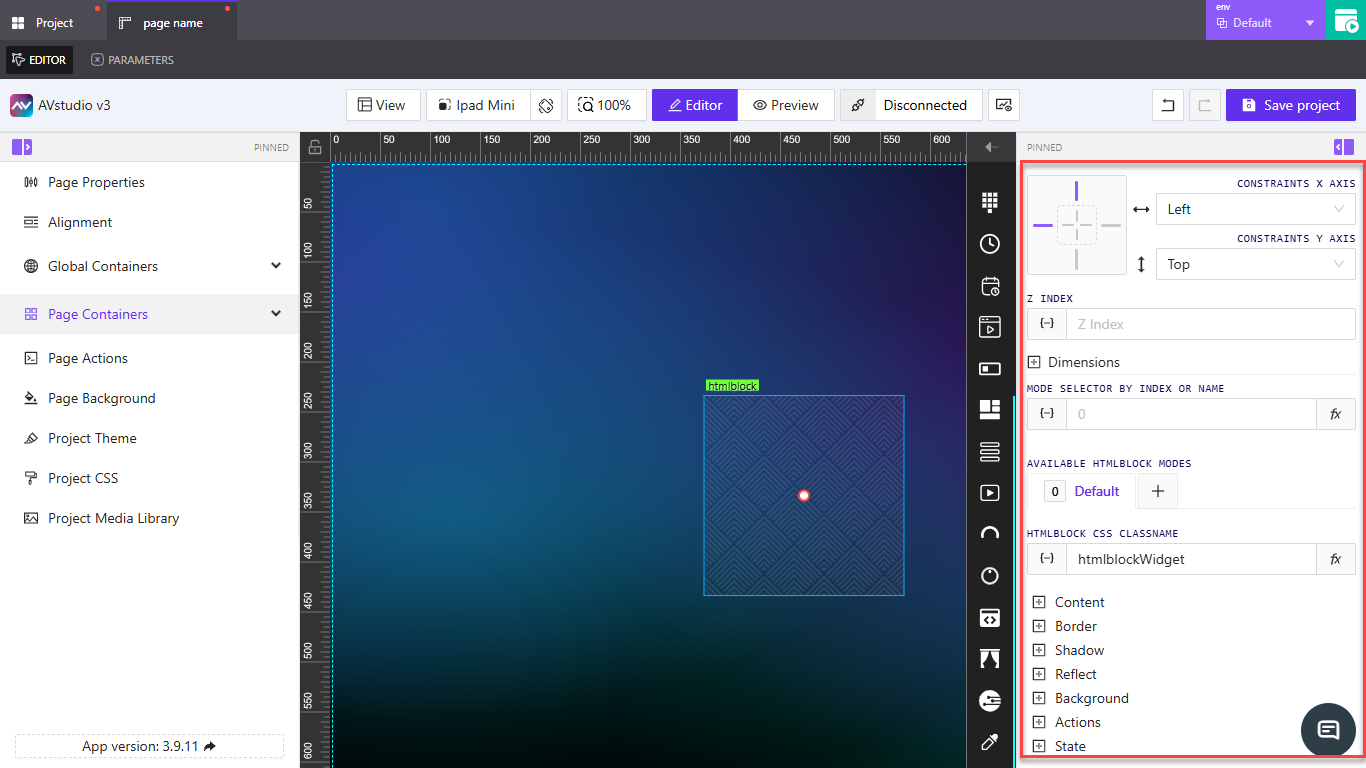
Task: Click the capture icon right of Disconnected
Action: click(1003, 105)
